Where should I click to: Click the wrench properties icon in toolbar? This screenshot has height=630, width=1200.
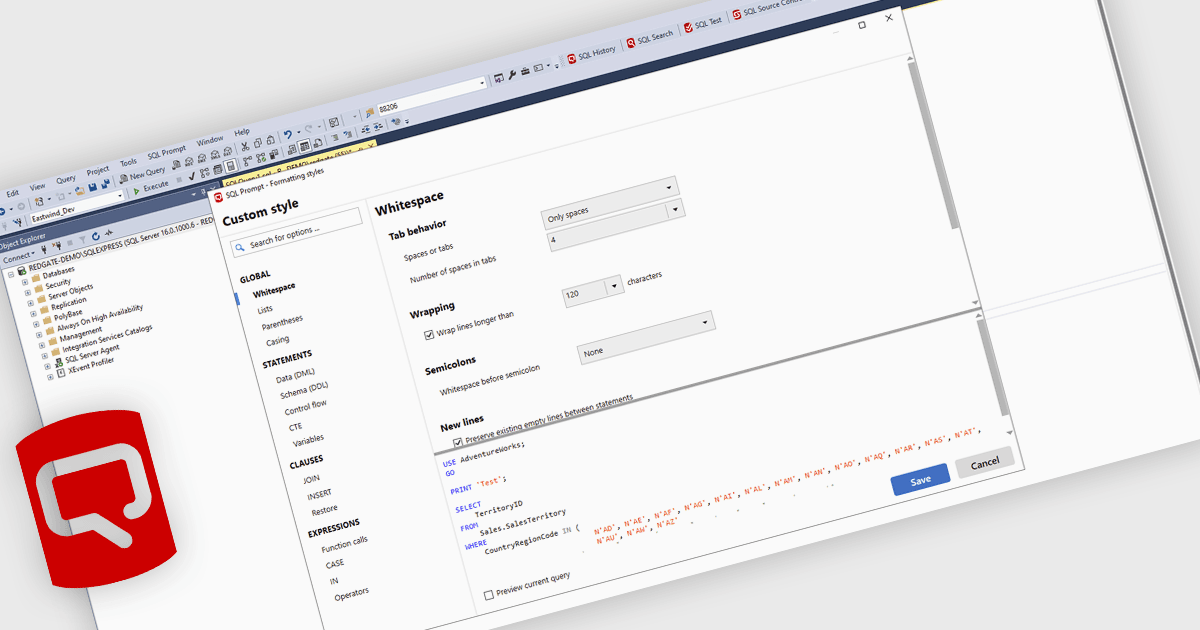(x=512, y=75)
